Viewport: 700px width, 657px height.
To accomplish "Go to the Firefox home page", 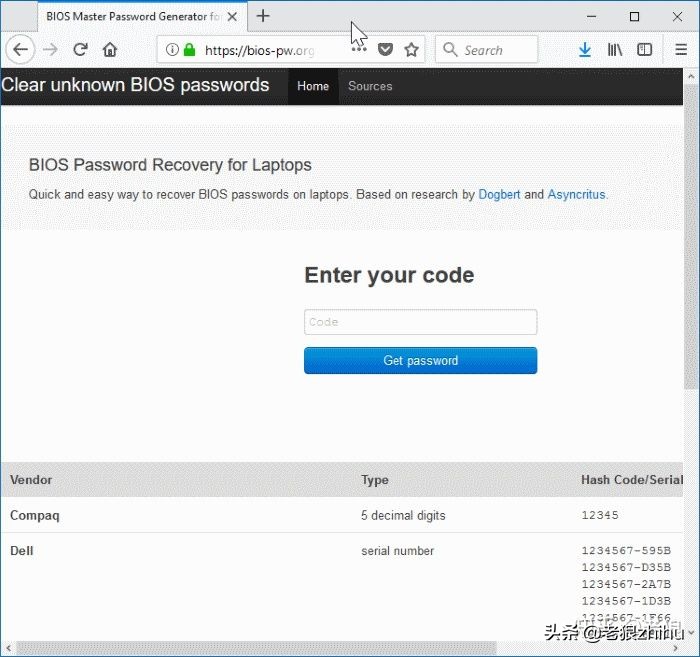I will 110,50.
